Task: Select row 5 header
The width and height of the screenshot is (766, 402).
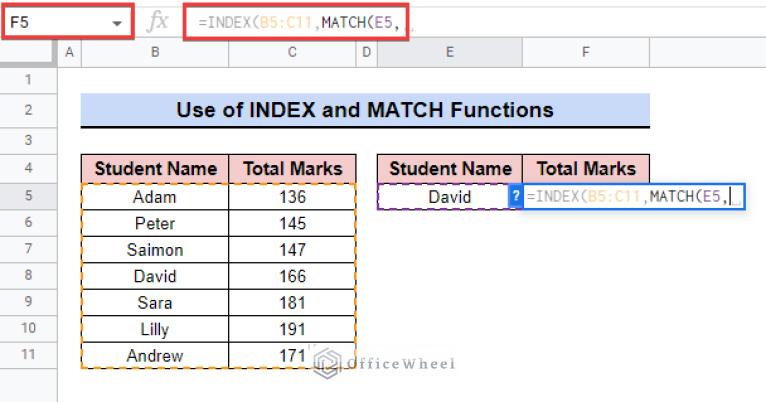Action: click(28, 196)
